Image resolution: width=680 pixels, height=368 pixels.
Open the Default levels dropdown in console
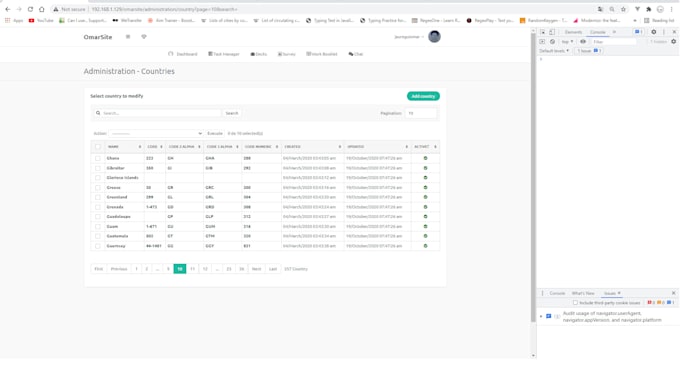click(554, 51)
